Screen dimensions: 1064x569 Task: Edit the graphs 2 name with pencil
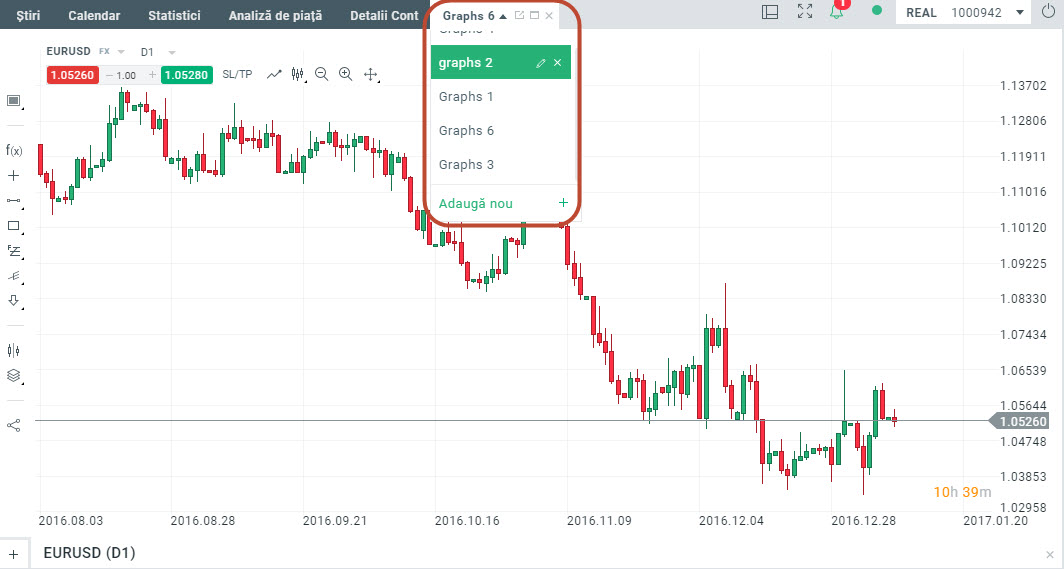click(x=540, y=63)
